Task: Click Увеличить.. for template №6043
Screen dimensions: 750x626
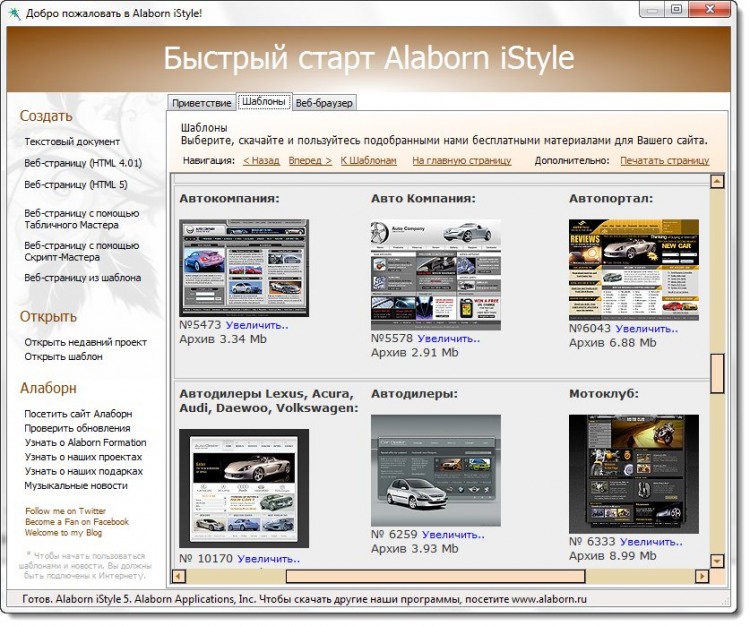Action: (x=647, y=329)
